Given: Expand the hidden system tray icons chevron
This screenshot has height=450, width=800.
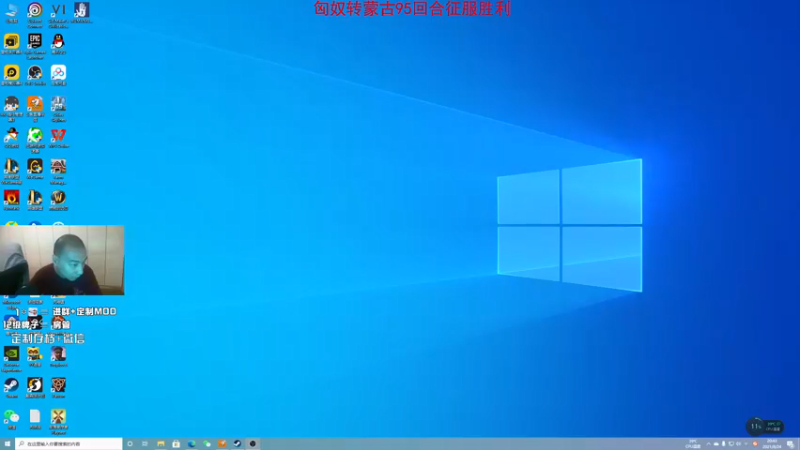Looking at the screenshot, I should 708,444.
